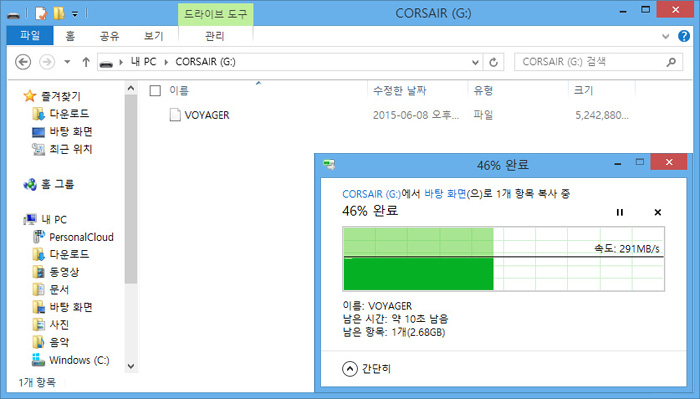Open the 사진 folder
Screen dimensions: 700x399
point(59,324)
